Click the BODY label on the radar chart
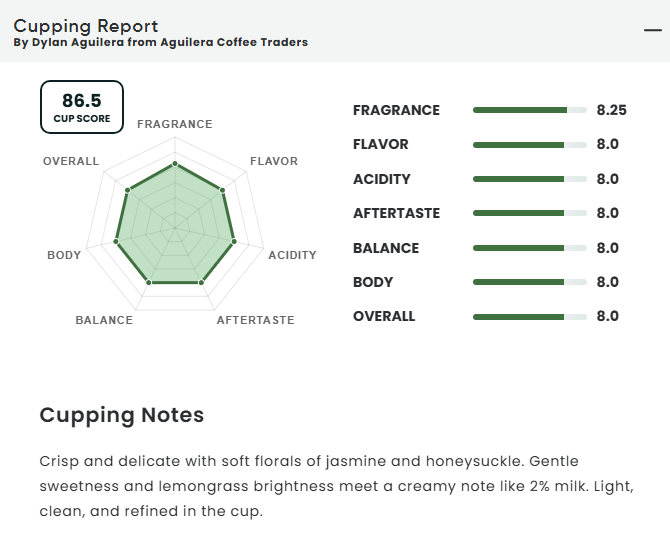This screenshot has width=670, height=537. [64, 255]
